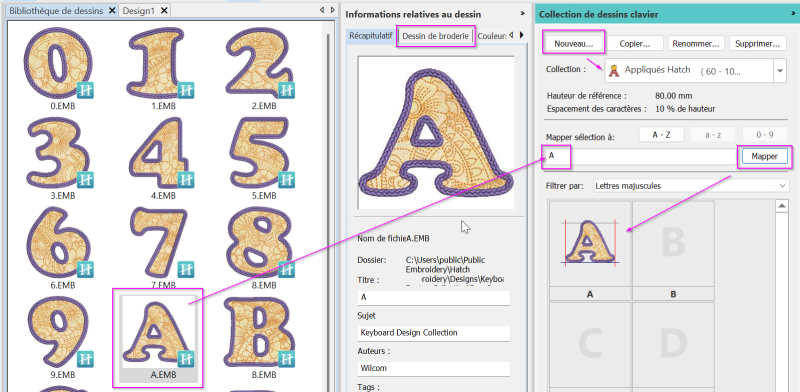Click the Nouveau... button

click(x=574, y=44)
